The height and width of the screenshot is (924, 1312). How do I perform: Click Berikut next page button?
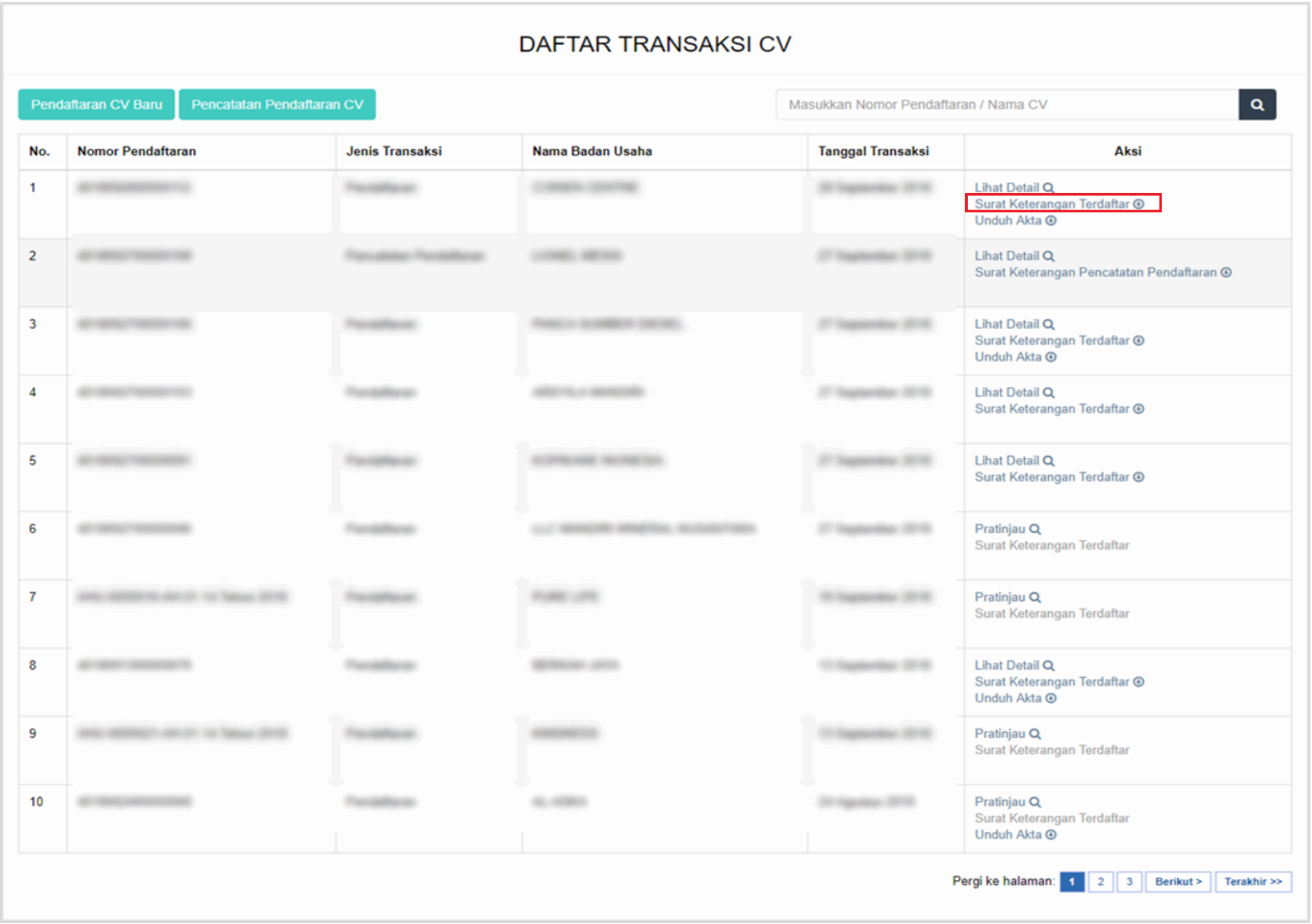[x=1178, y=881]
